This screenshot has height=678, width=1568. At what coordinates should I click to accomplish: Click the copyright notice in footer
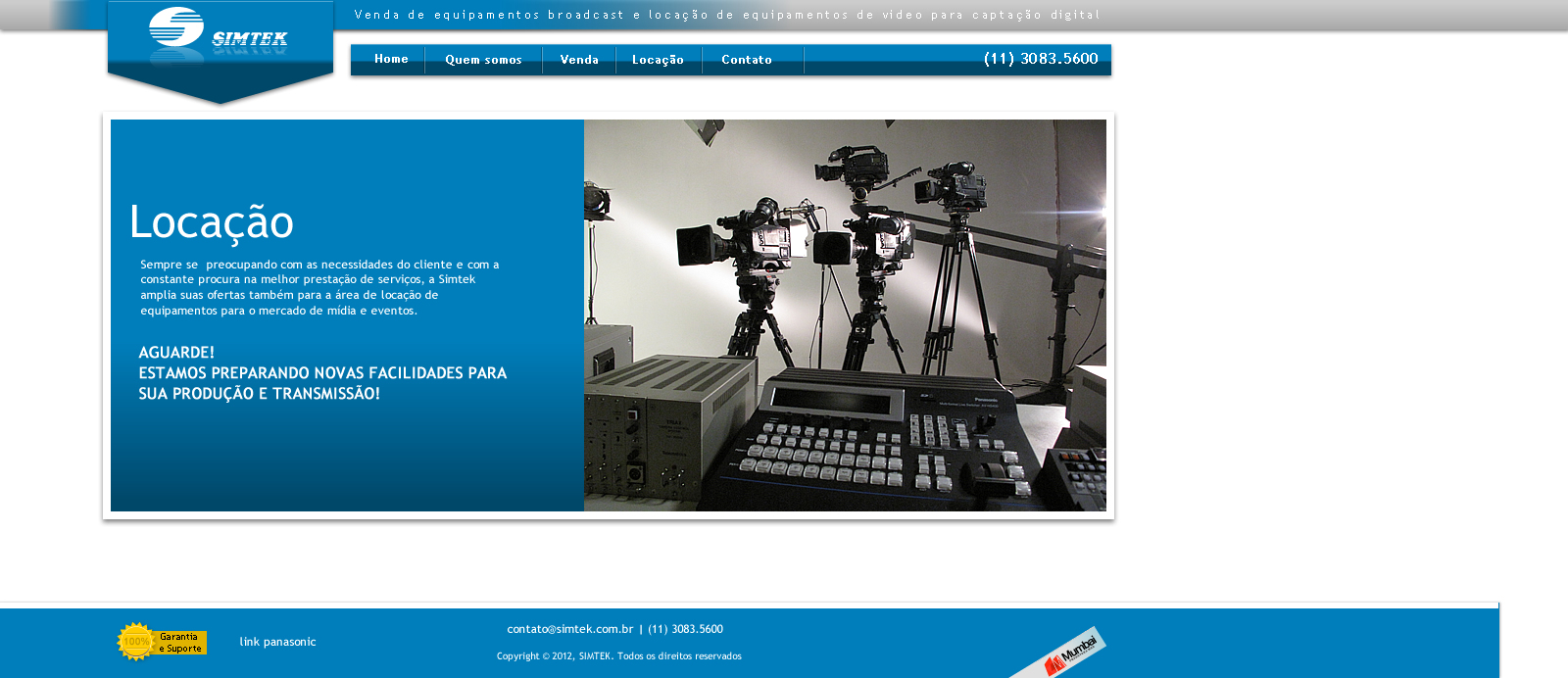(x=618, y=656)
